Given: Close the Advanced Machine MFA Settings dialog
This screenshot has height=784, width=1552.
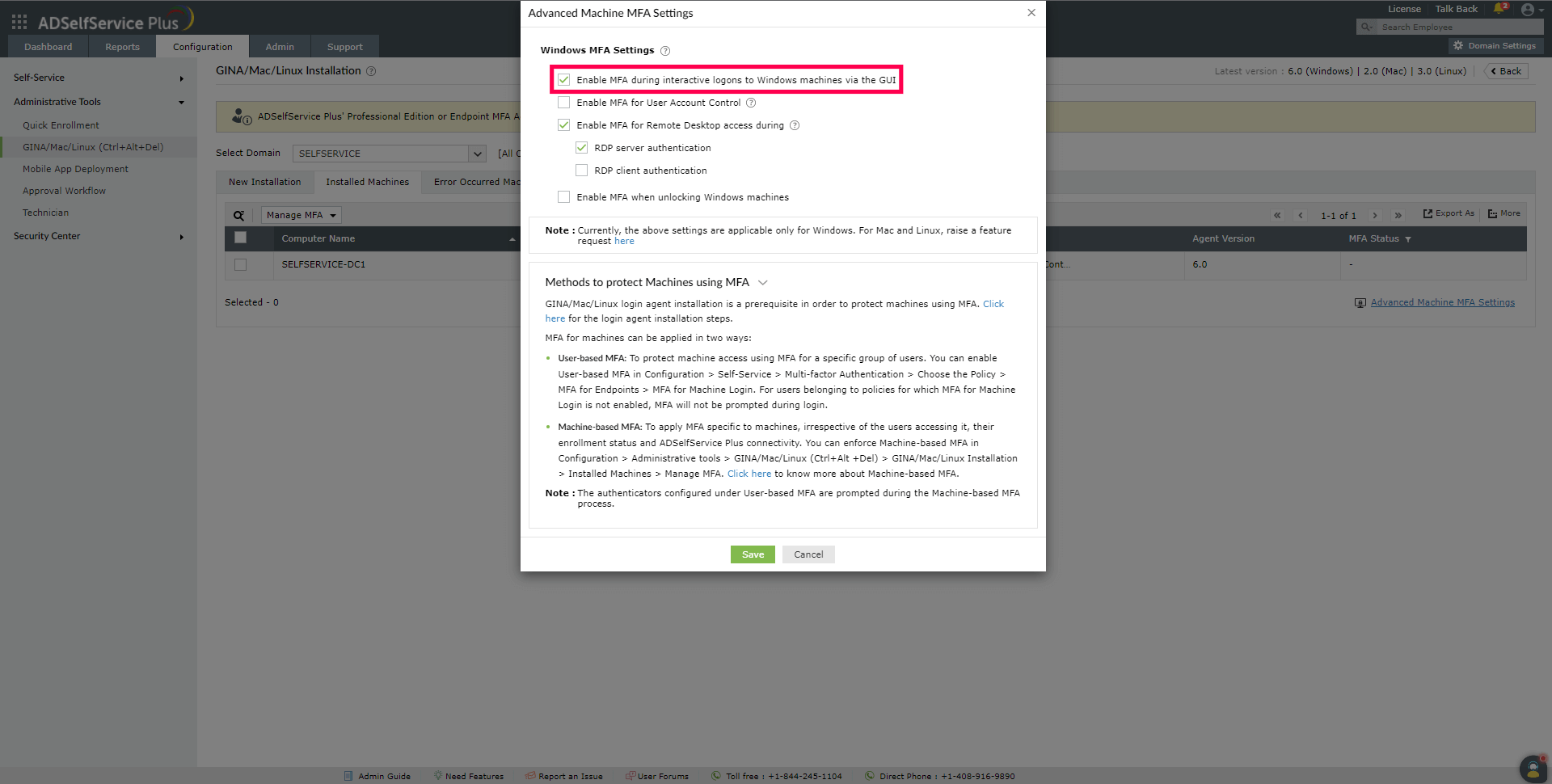Looking at the screenshot, I should pos(1031,13).
